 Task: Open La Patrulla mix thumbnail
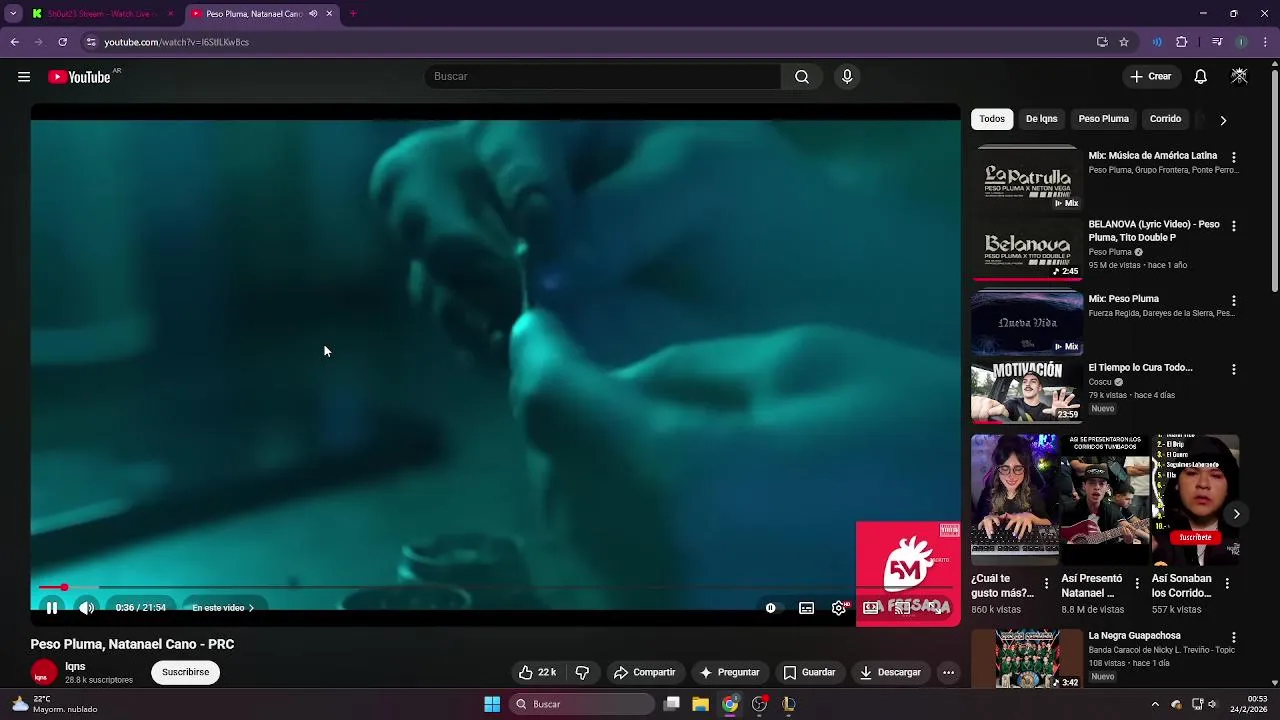point(1027,178)
